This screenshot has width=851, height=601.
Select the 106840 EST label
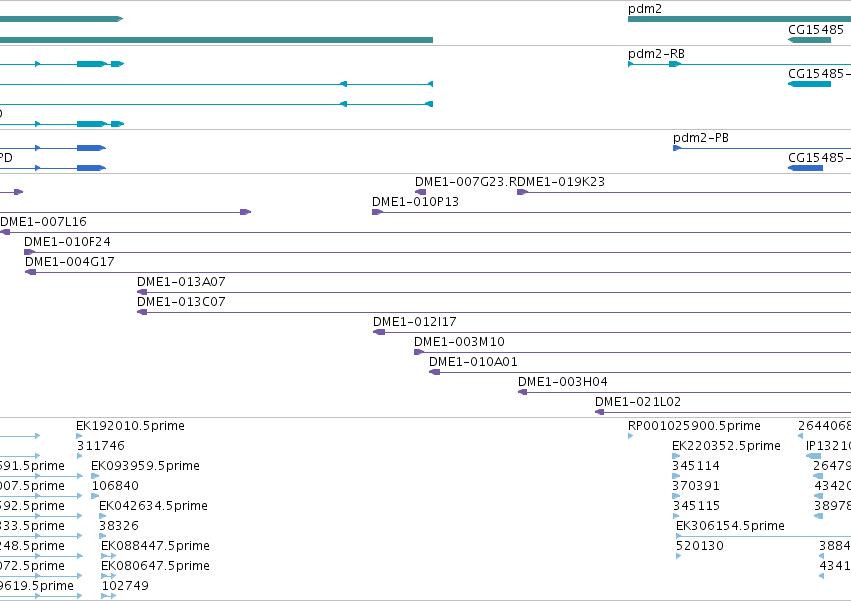click(116, 486)
